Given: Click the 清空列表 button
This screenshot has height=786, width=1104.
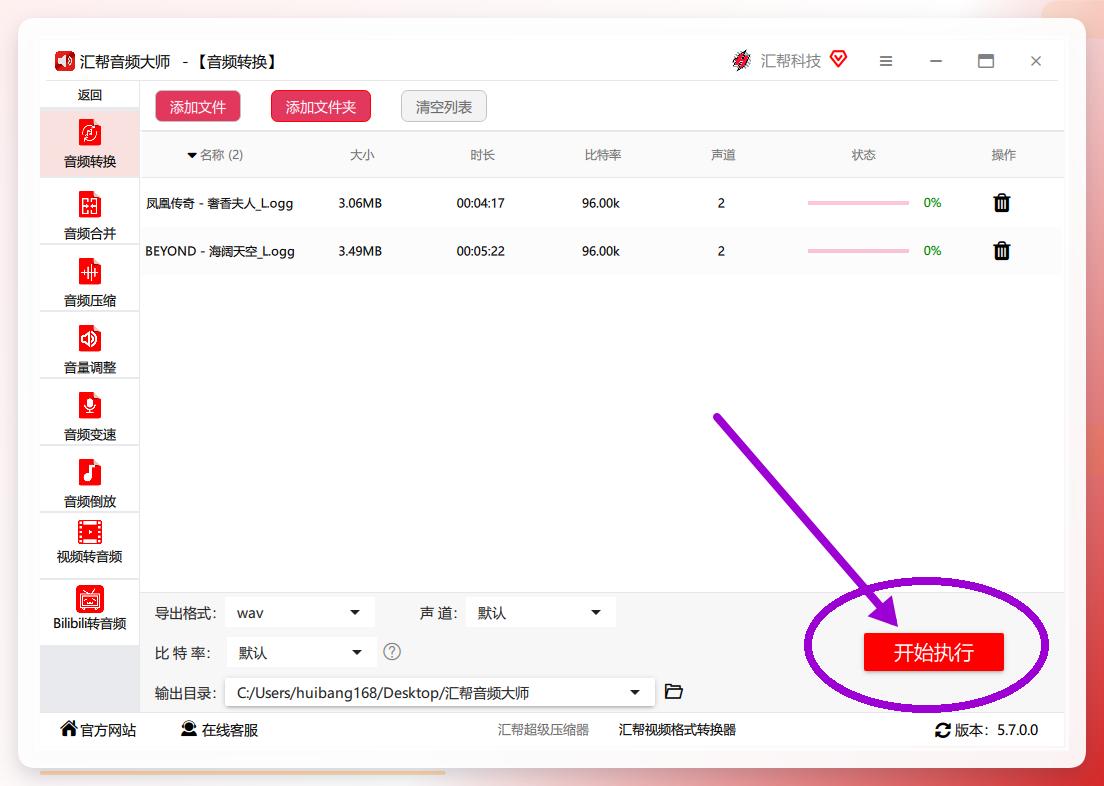Looking at the screenshot, I should pyautogui.click(x=444, y=107).
